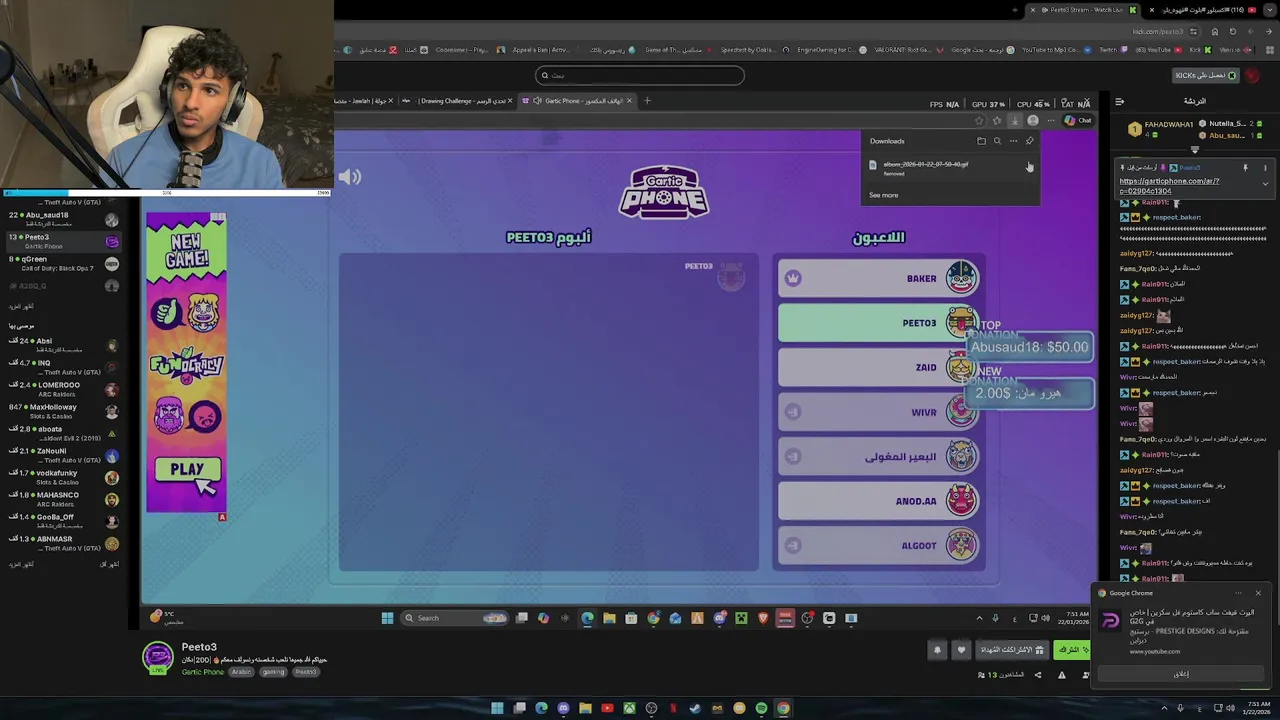Screen dimensions: 1280x720
Task: Open Absi recommended channel
Action: tap(62, 345)
